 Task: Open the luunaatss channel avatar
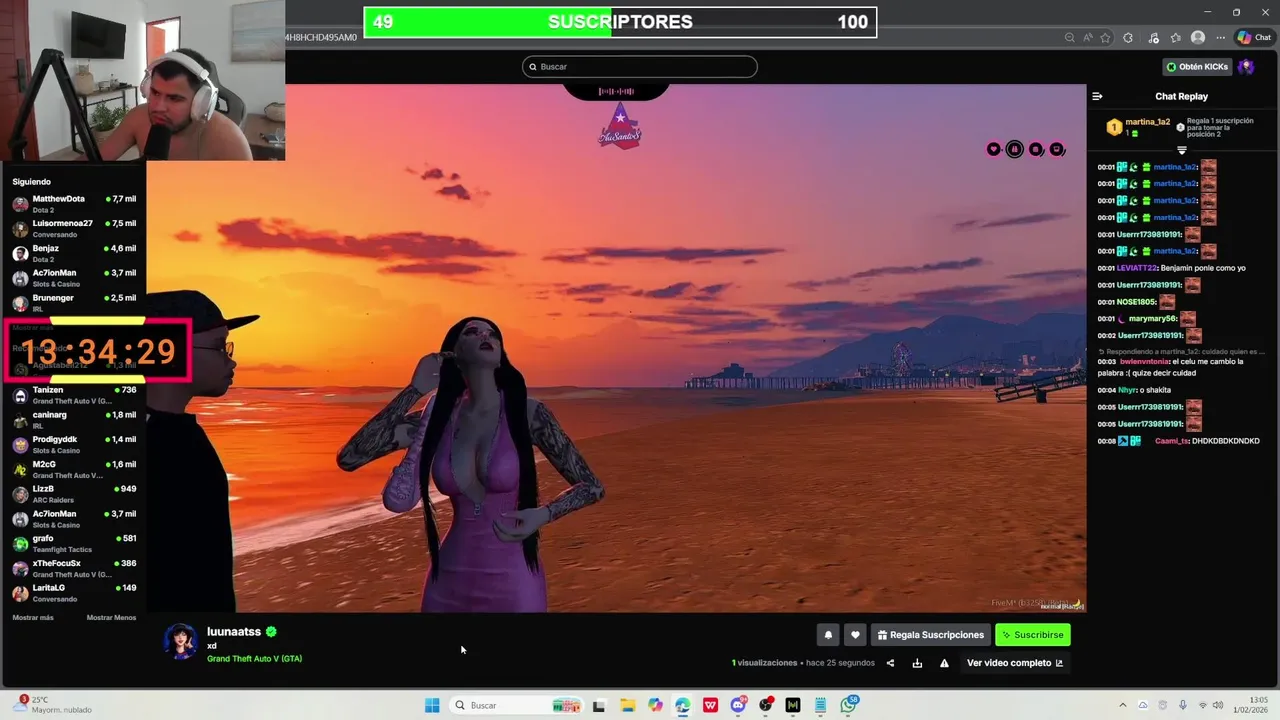point(181,642)
